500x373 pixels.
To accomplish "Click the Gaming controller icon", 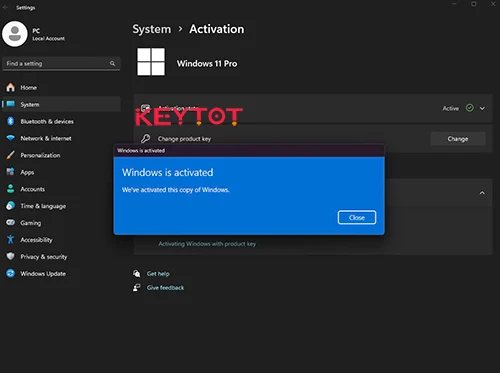I will pos(11,222).
